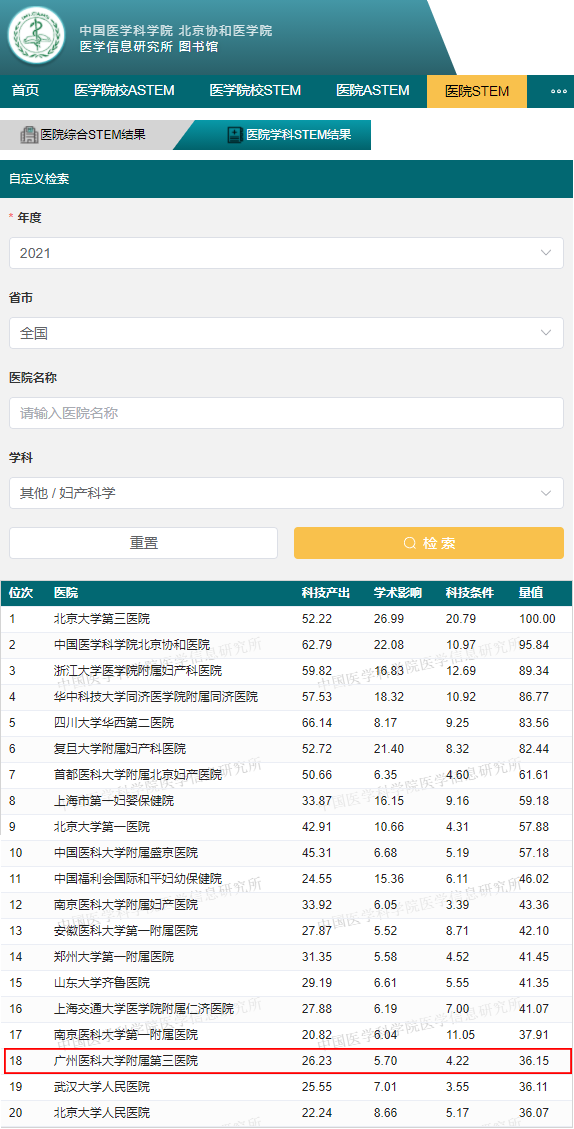
Task: Select the active 医院STEM tab
Action: 477,91
